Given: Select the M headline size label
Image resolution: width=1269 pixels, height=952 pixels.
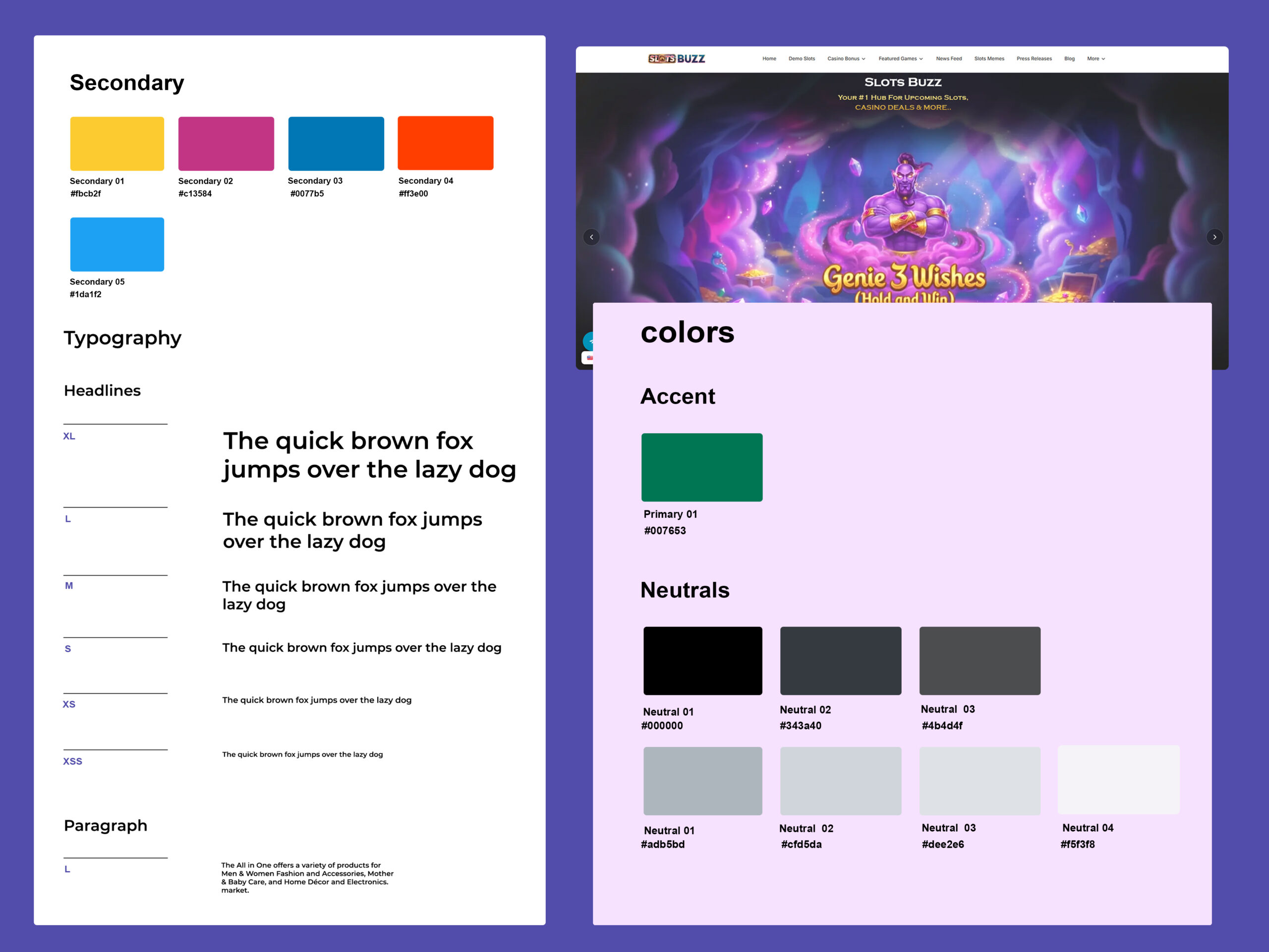Looking at the screenshot, I should pos(69,586).
